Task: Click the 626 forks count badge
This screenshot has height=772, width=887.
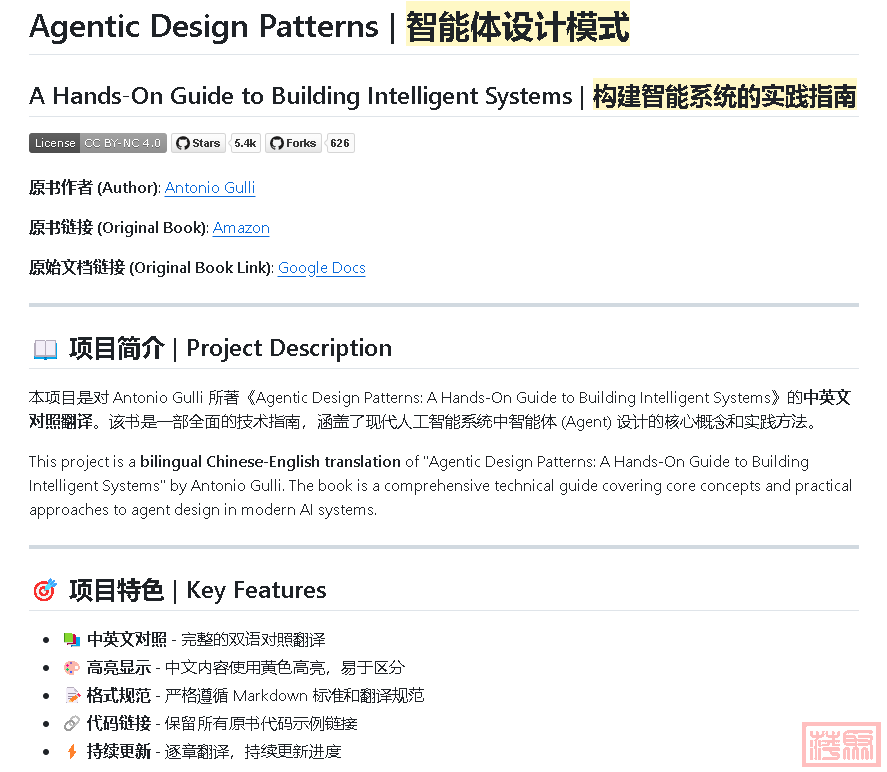Action: click(340, 143)
